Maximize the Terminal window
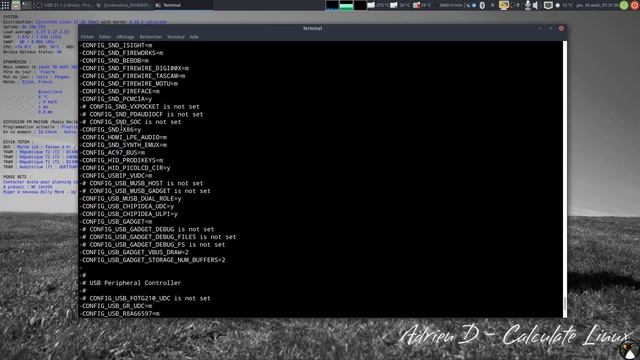 pos(551,28)
